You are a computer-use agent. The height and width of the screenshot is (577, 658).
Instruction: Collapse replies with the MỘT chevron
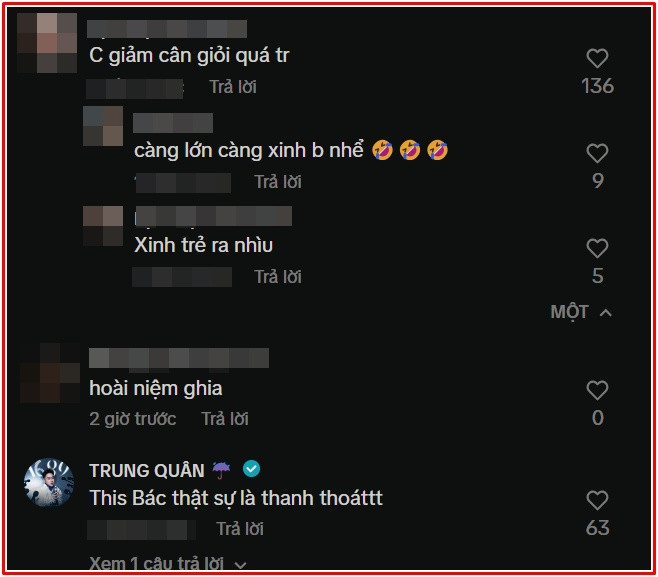(606, 313)
